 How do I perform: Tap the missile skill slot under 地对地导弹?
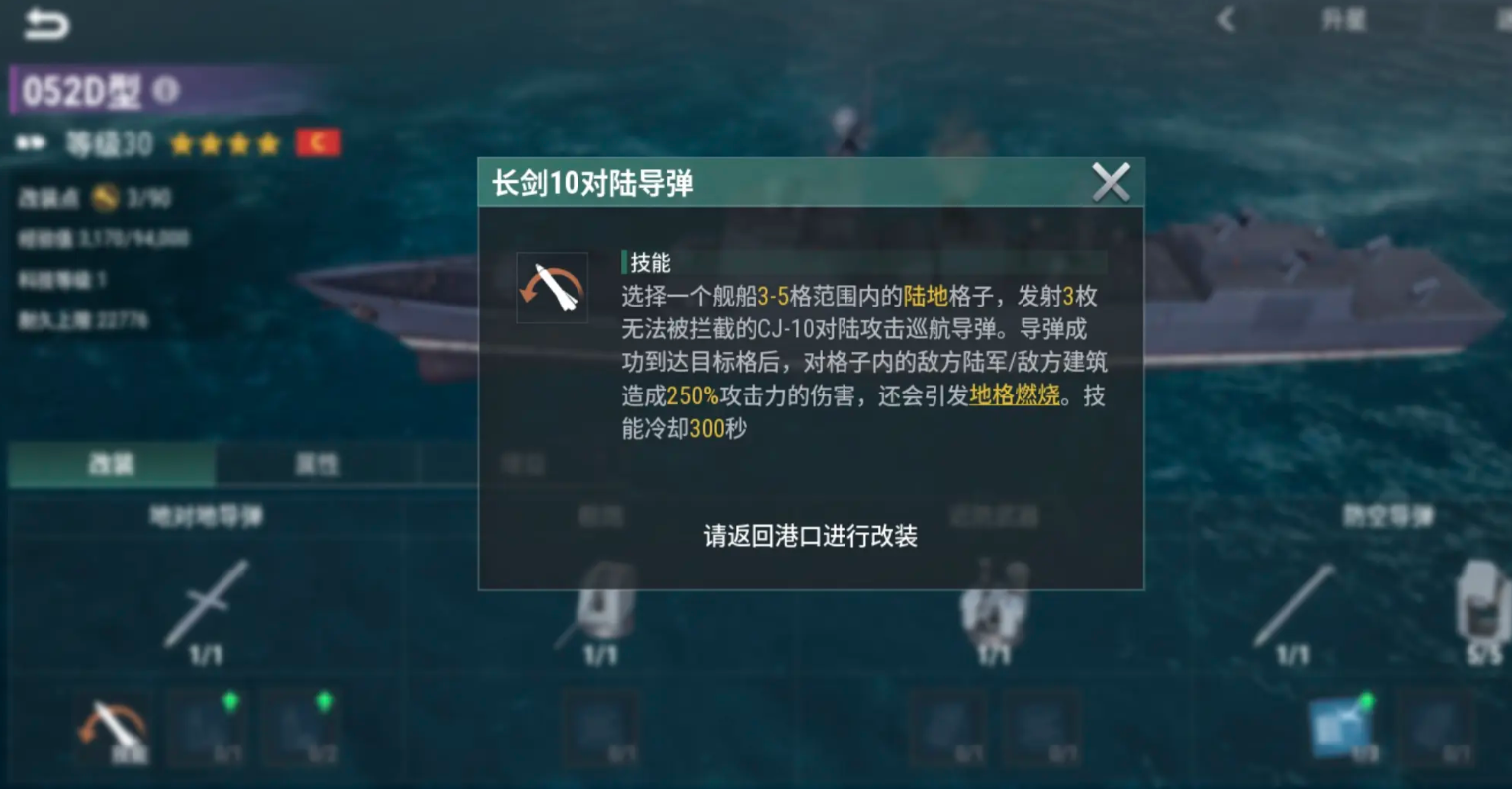coord(114,731)
